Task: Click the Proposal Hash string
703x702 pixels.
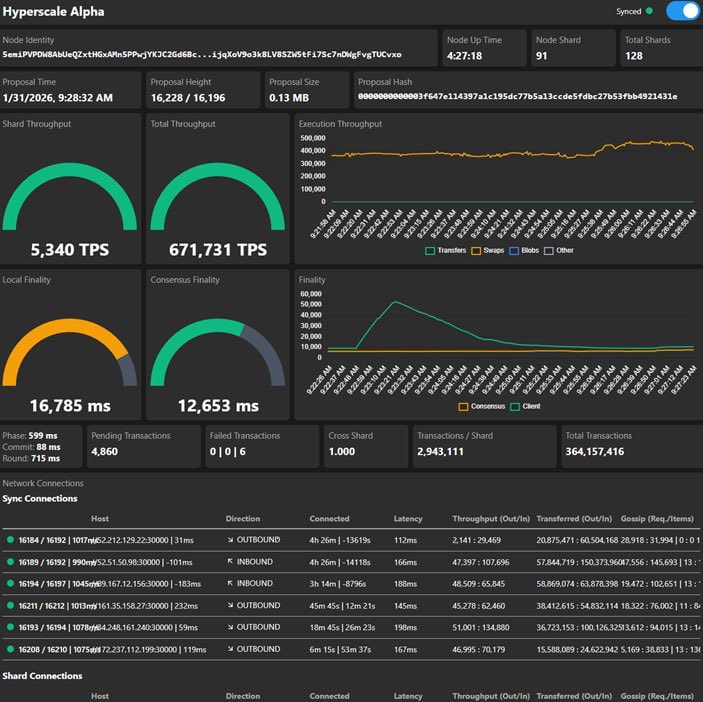Action: pyautogui.click(x=517, y=96)
